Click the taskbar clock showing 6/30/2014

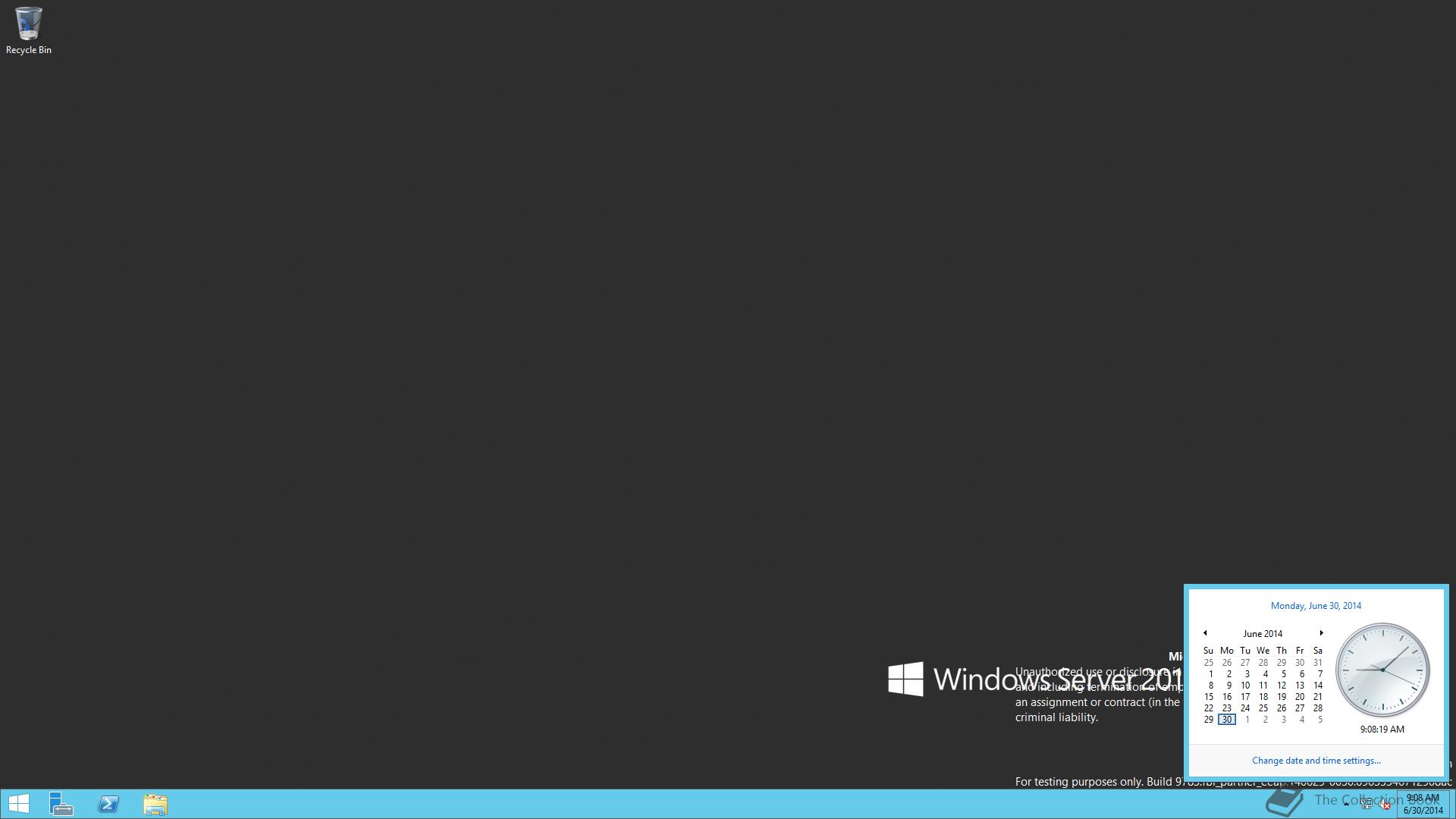click(x=1423, y=804)
